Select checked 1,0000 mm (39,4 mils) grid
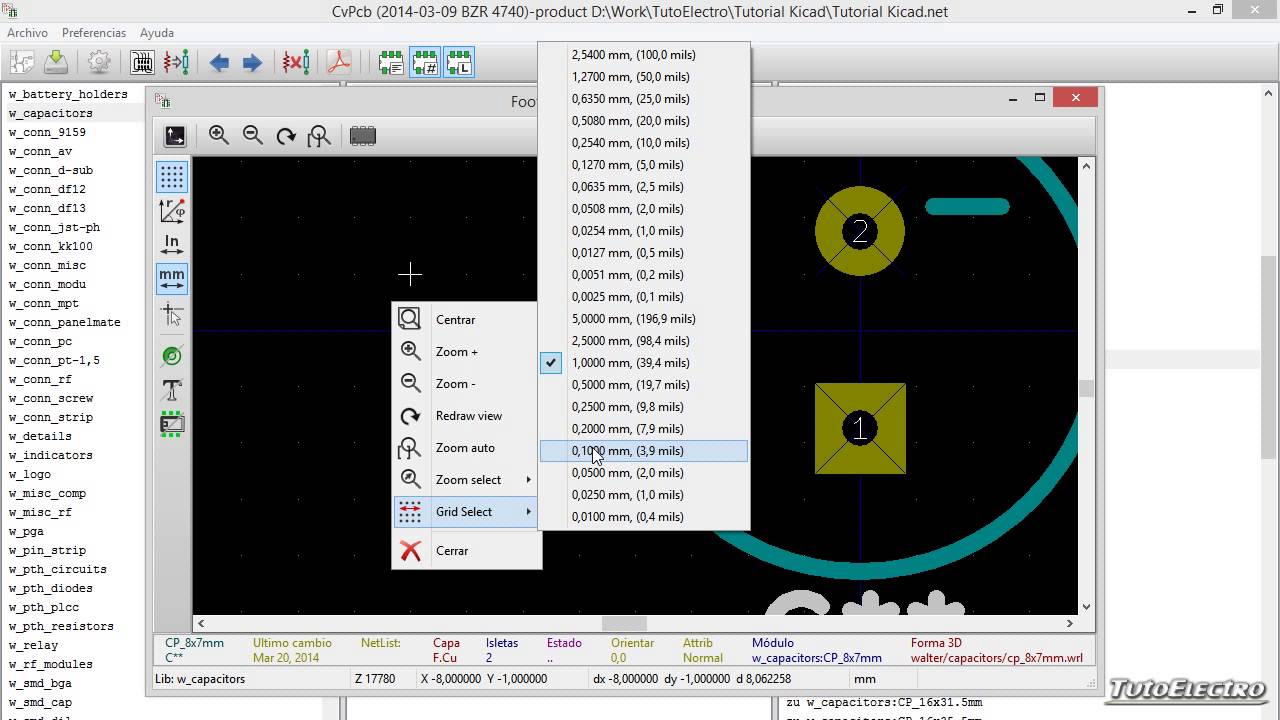Image resolution: width=1280 pixels, height=720 pixels. pos(644,363)
